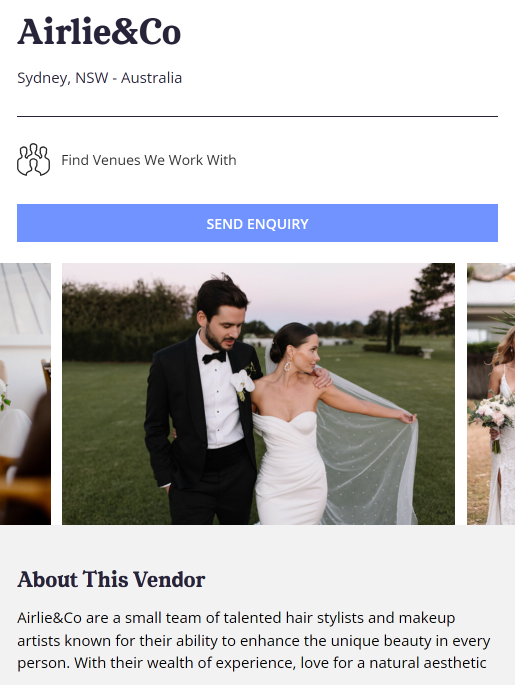Open the center wedding couple photo
The width and height of the screenshot is (515, 685).
click(x=258, y=394)
